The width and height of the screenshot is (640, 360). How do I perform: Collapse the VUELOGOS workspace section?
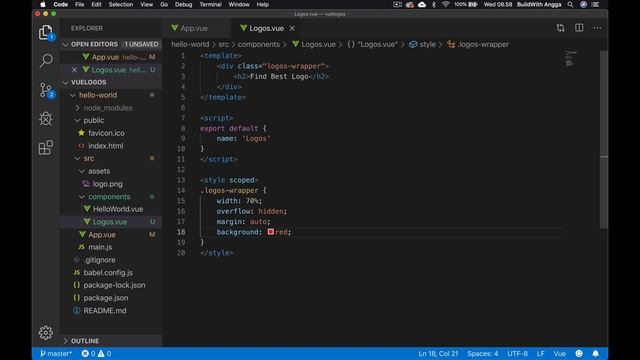click(x=66, y=82)
